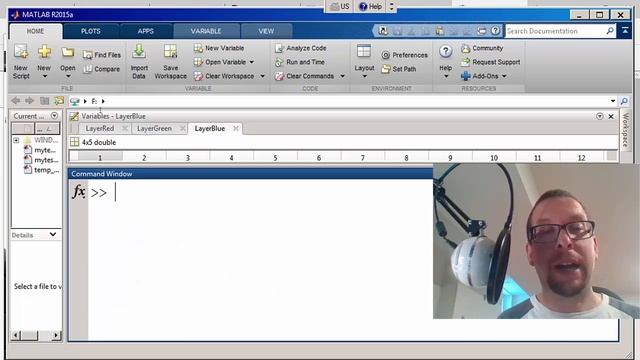Switch to the HOME ribbon tab
The width and height of the screenshot is (640, 360).
point(36,31)
